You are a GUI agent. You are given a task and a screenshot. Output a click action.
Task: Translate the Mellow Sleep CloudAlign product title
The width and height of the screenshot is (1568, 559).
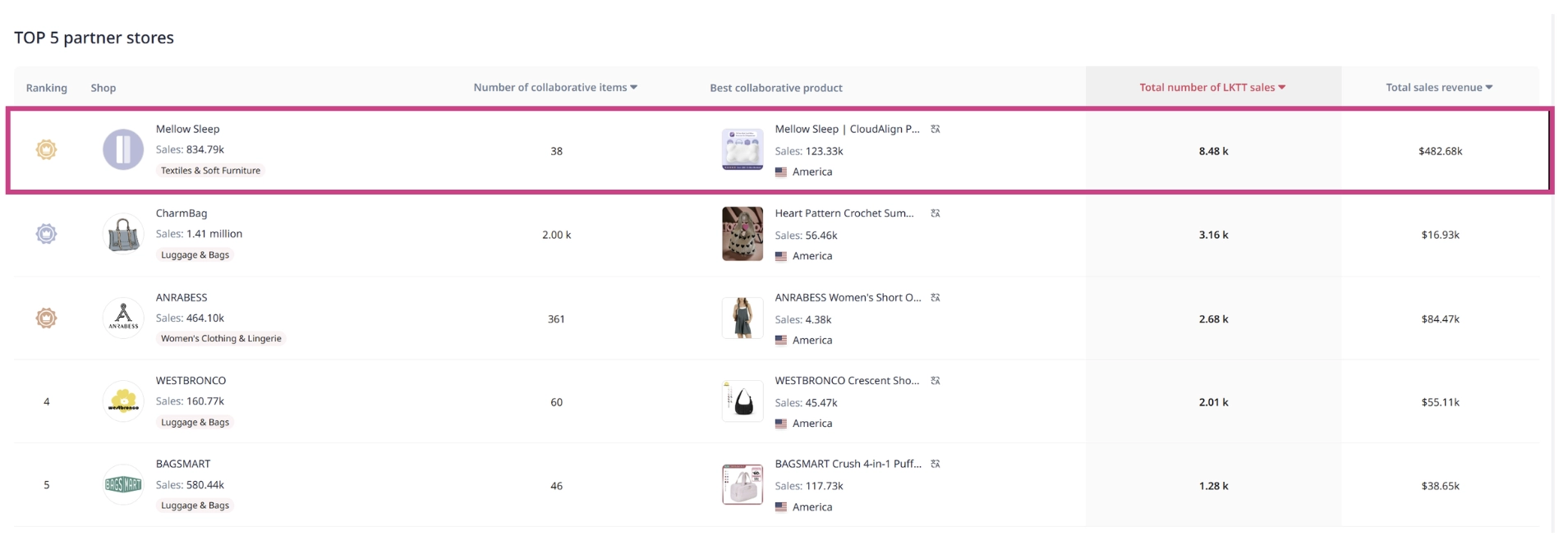(x=935, y=129)
